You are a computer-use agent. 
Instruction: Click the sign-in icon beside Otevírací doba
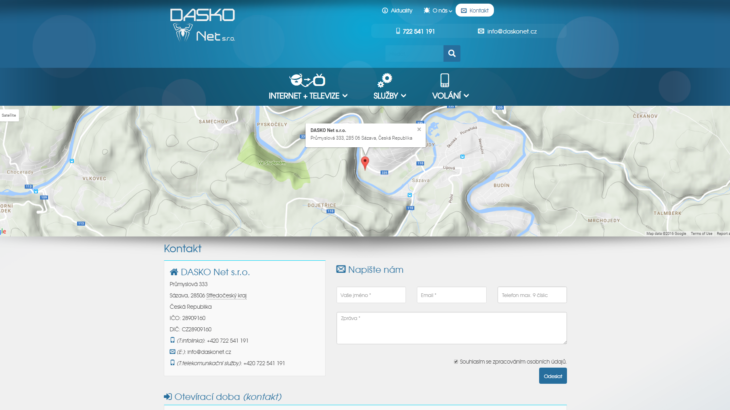(x=168, y=397)
